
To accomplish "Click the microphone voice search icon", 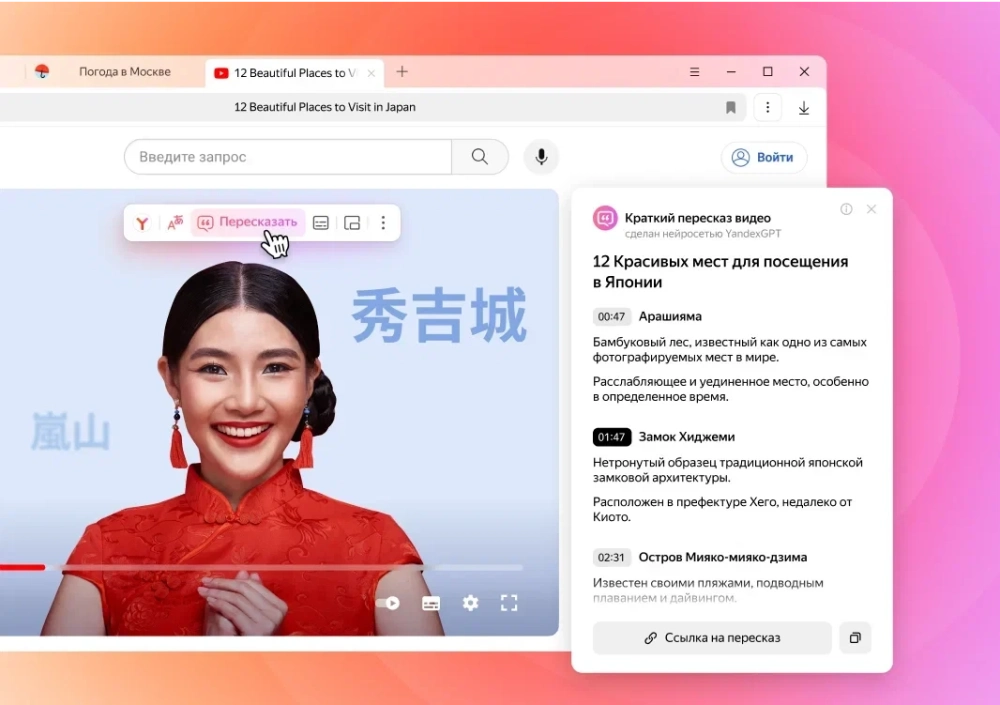I will click(541, 157).
